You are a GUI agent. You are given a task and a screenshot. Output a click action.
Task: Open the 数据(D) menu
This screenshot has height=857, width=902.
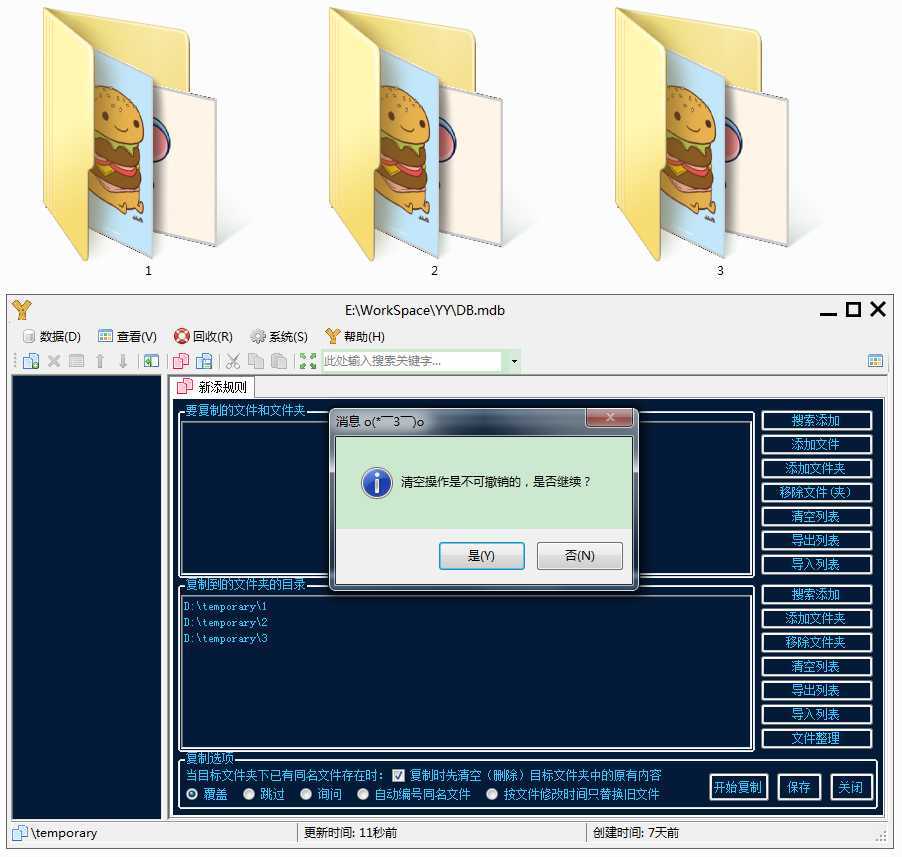click(51, 336)
